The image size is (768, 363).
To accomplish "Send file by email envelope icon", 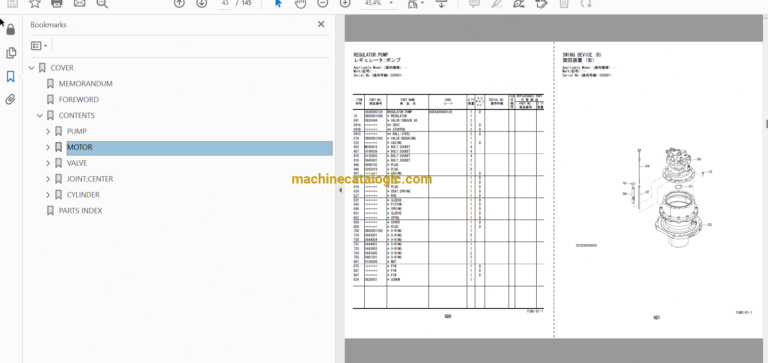I will pyautogui.click(x=79, y=3).
